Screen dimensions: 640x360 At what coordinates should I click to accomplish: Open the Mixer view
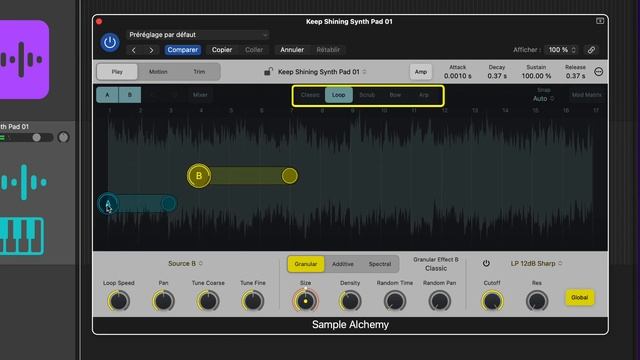coord(200,95)
